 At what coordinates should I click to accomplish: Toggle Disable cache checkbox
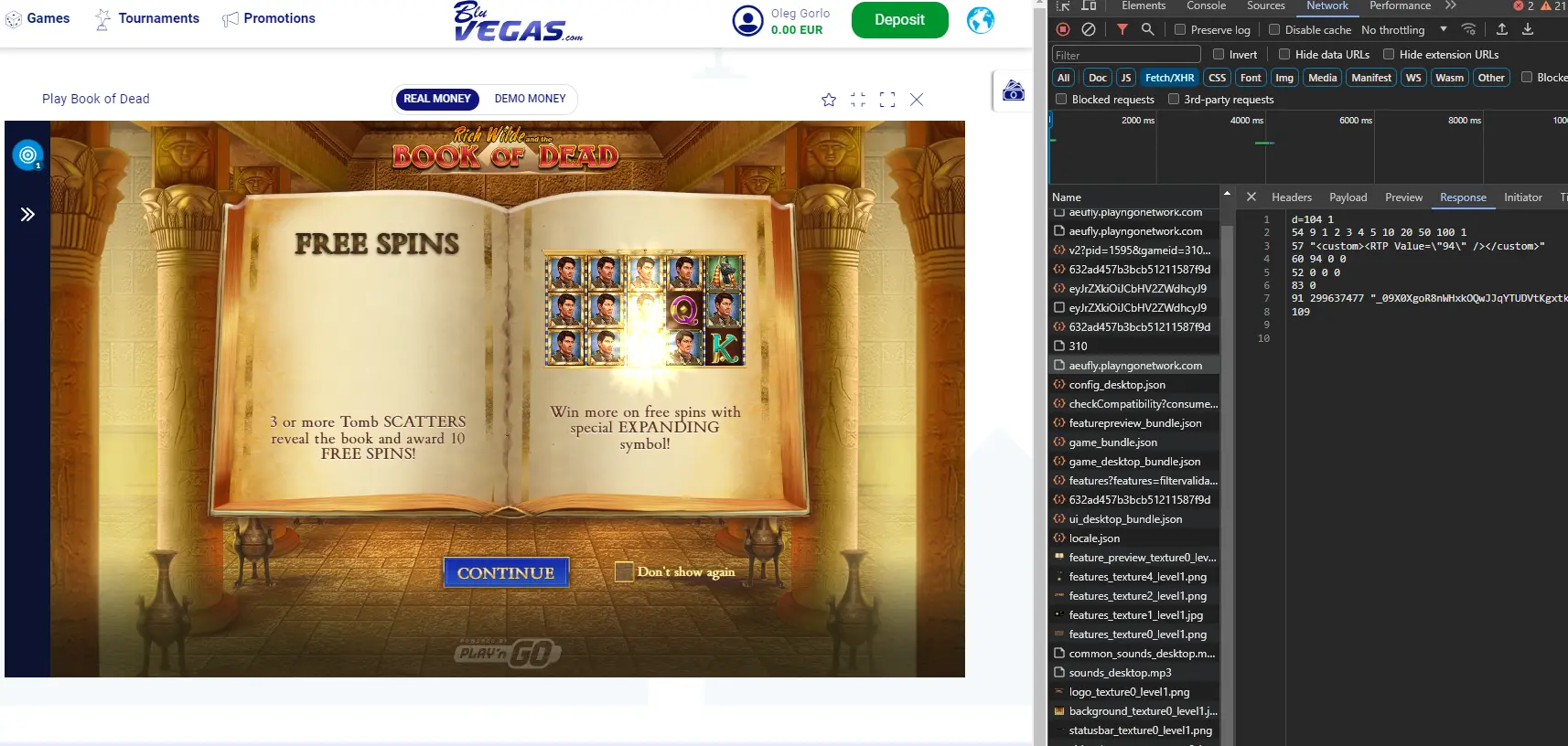[1274, 29]
